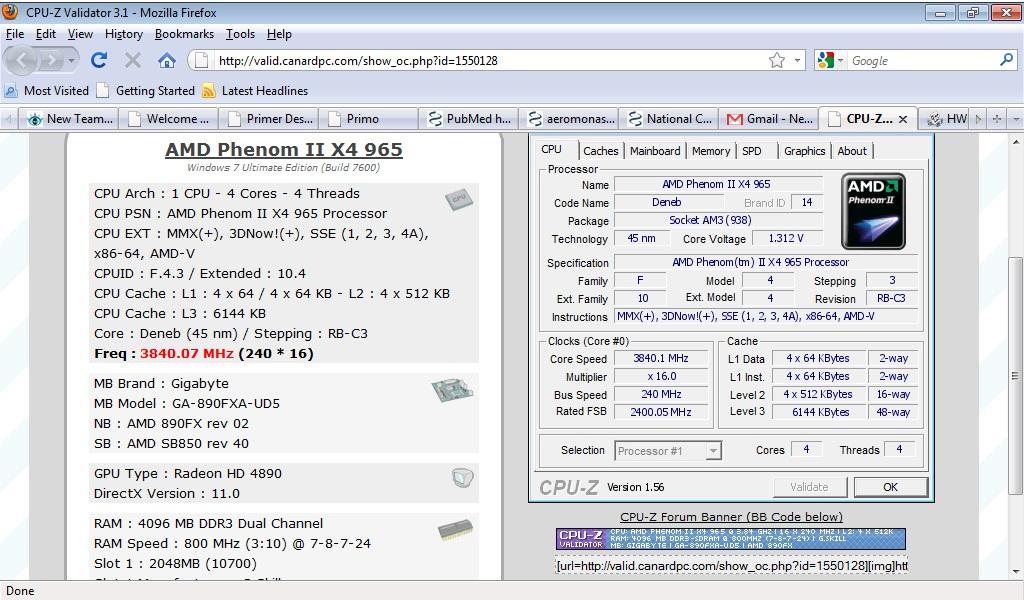Go to the Home page icon
Screen dimensions: 1024x600
tap(167, 61)
